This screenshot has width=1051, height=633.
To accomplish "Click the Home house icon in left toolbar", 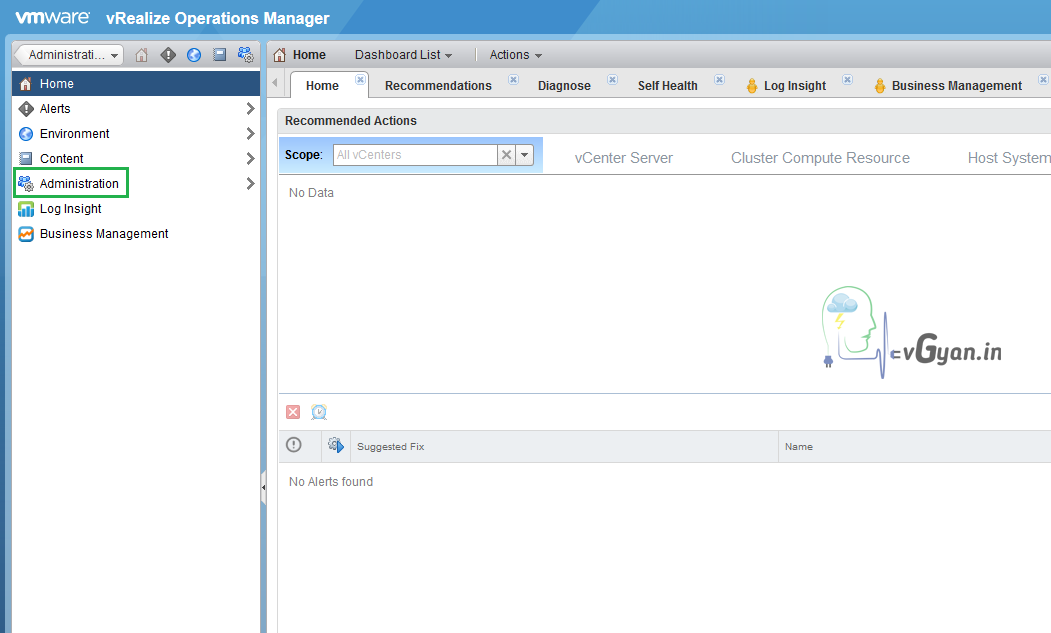I will pos(141,55).
